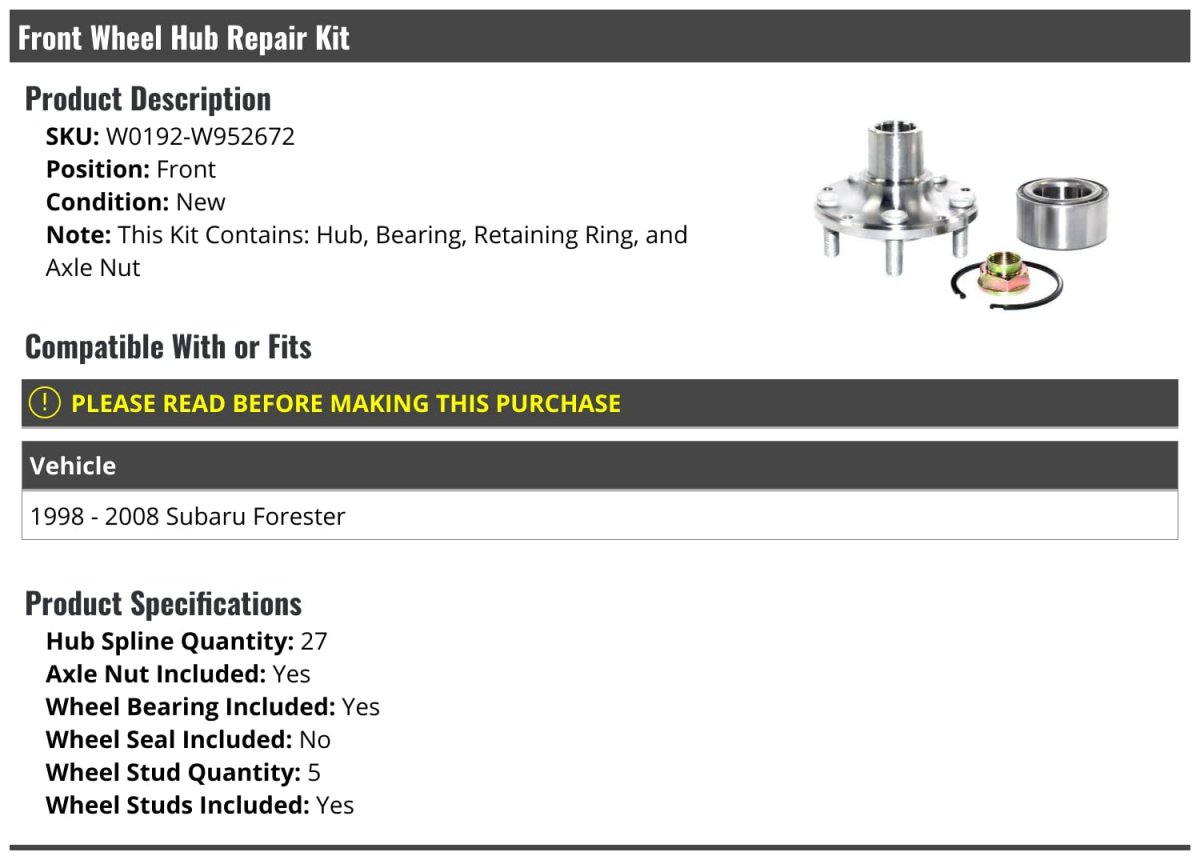The image size is (1200, 860).
Task: Click the Hub Spline Quantity specification
Action: (187, 641)
